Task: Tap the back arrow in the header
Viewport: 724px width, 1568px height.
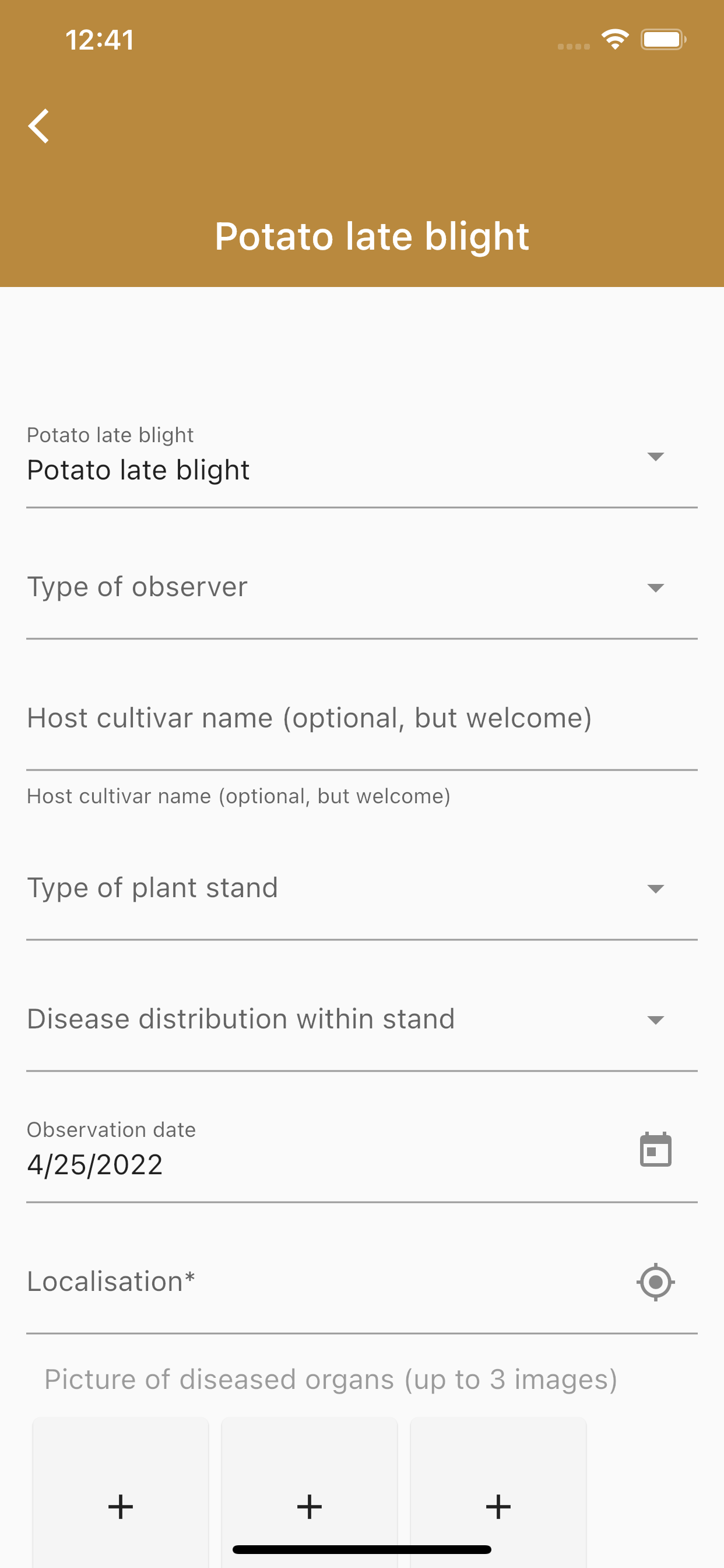Action: tap(39, 126)
